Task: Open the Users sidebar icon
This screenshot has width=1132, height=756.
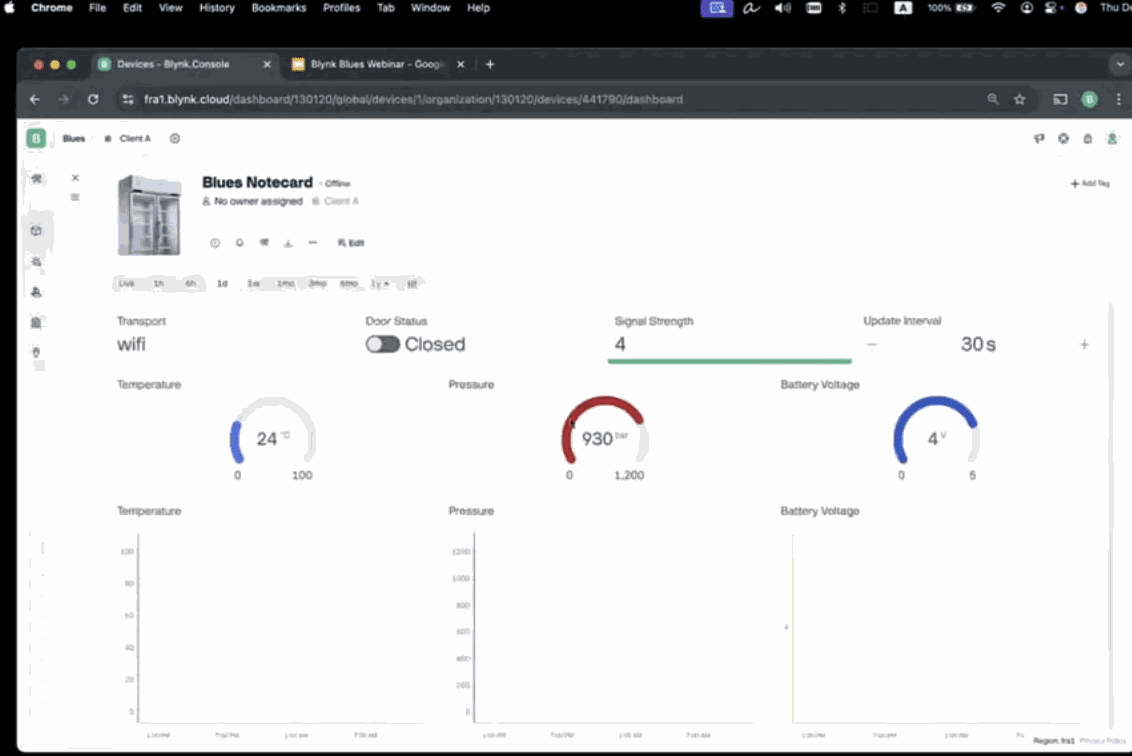Action: pyautogui.click(x=36, y=292)
